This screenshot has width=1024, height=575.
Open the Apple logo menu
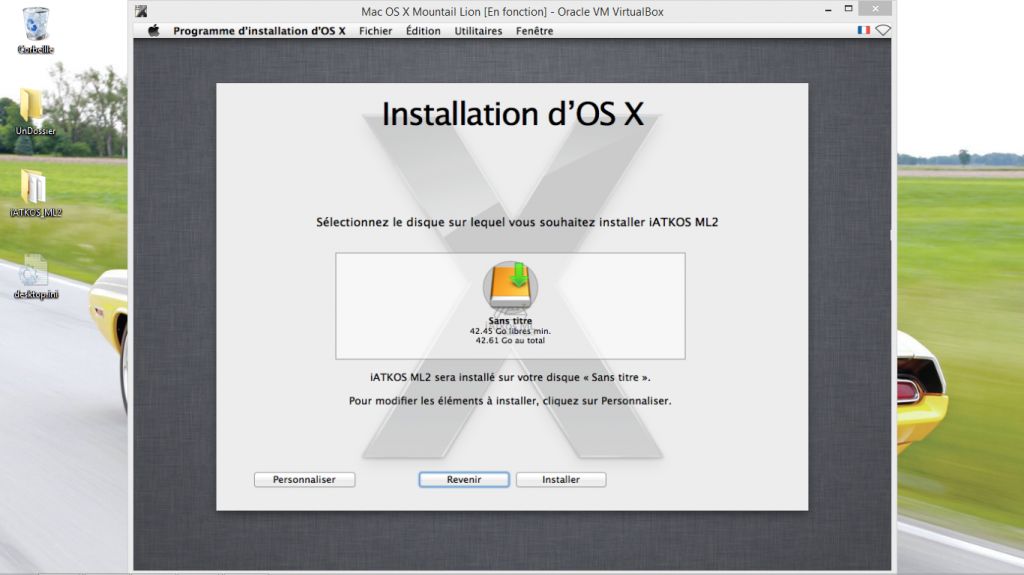click(x=154, y=31)
